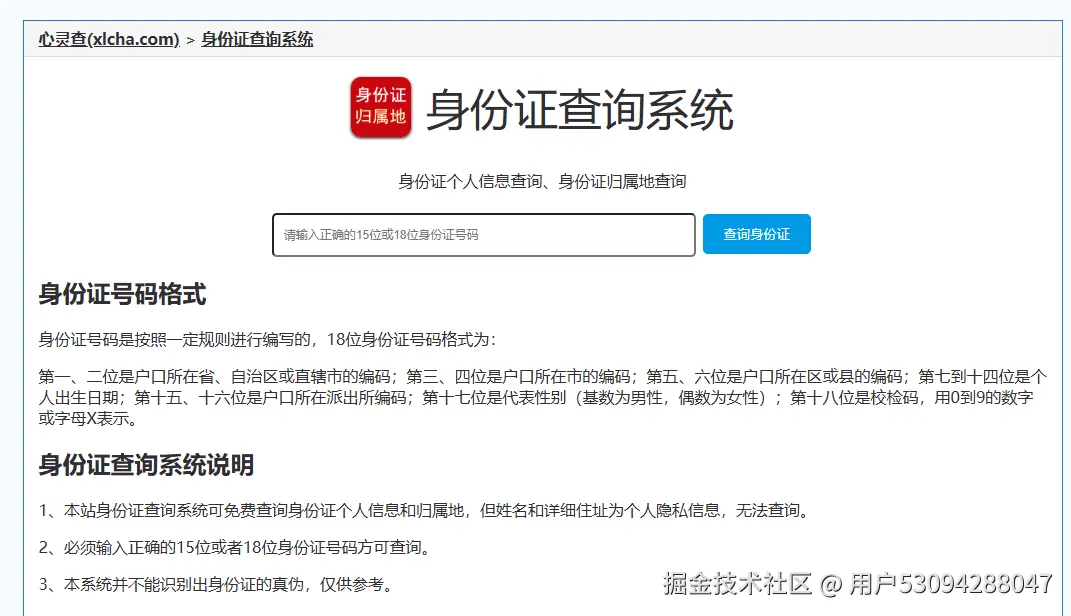Screen dimensions: 1071x616
Task: Click the heading 身份证查询系统说明
Action: 146,465
